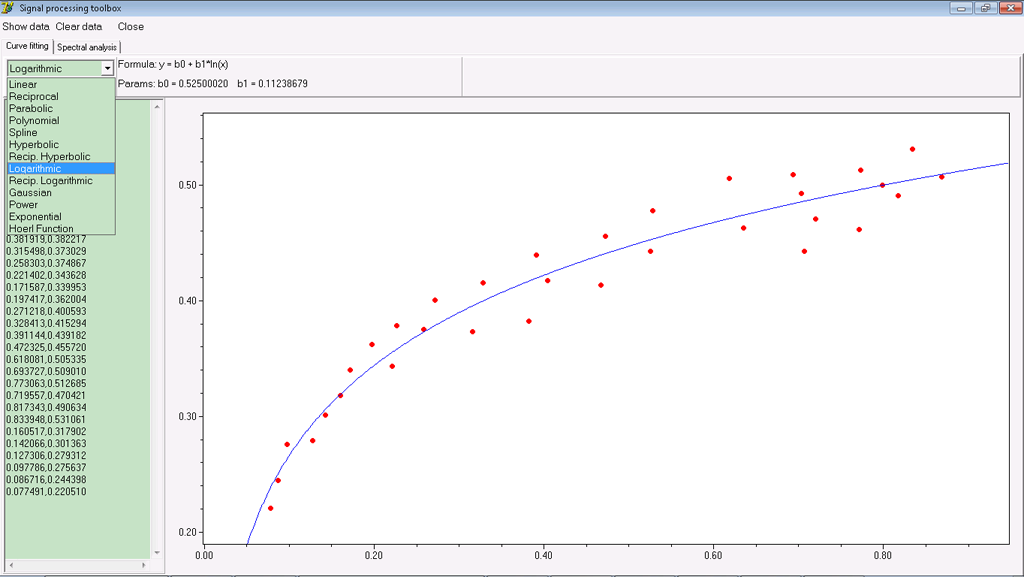Pick the Gaussian fit option
The image size is (1024, 577).
tap(30, 192)
